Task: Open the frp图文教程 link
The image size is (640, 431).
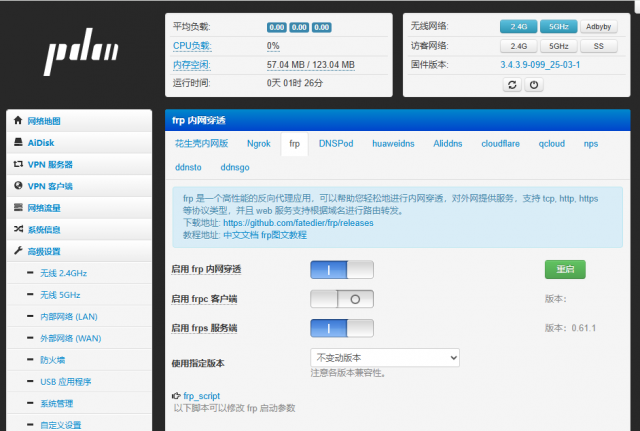Action: [284, 235]
